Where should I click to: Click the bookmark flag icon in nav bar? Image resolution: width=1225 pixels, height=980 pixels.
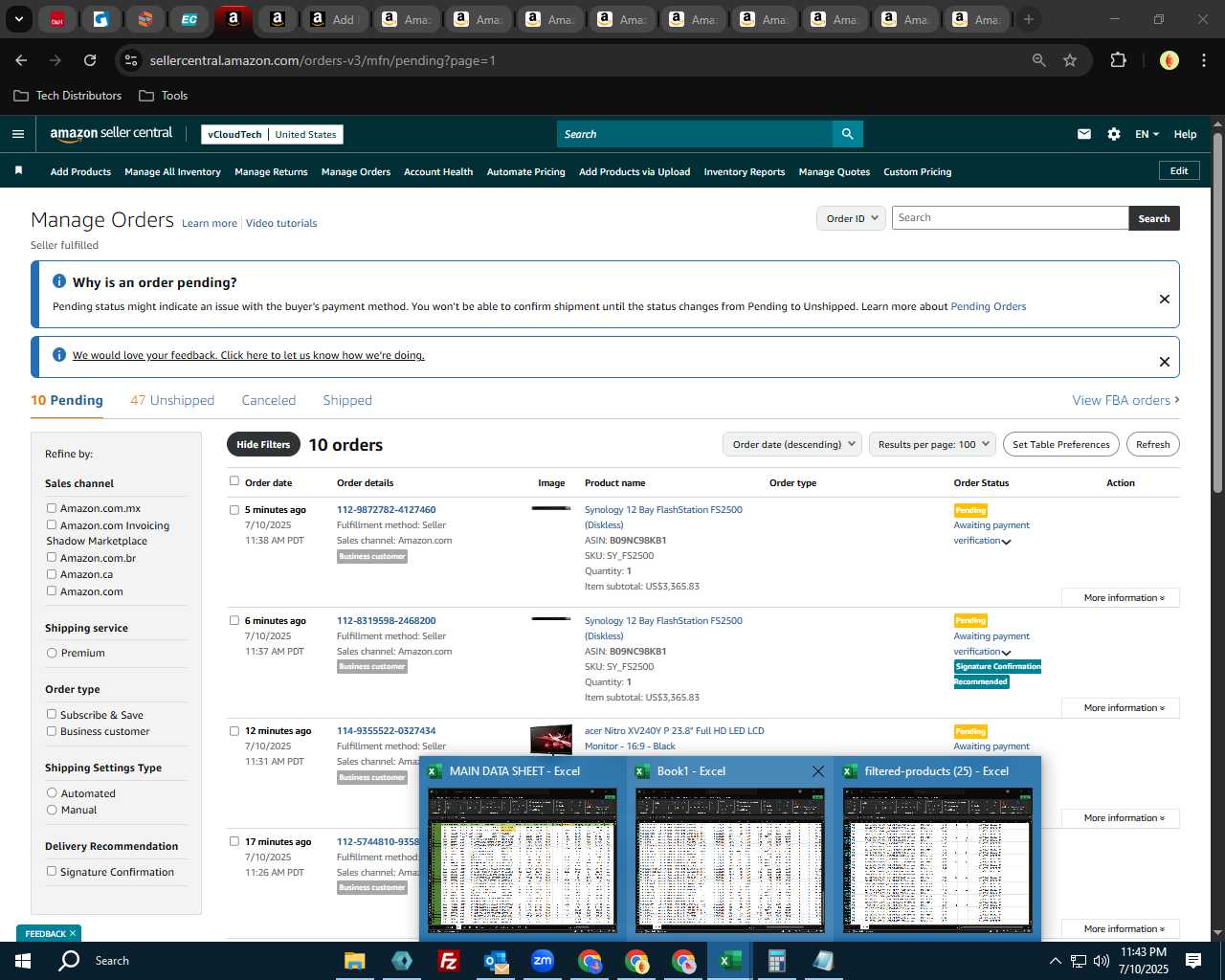click(18, 170)
